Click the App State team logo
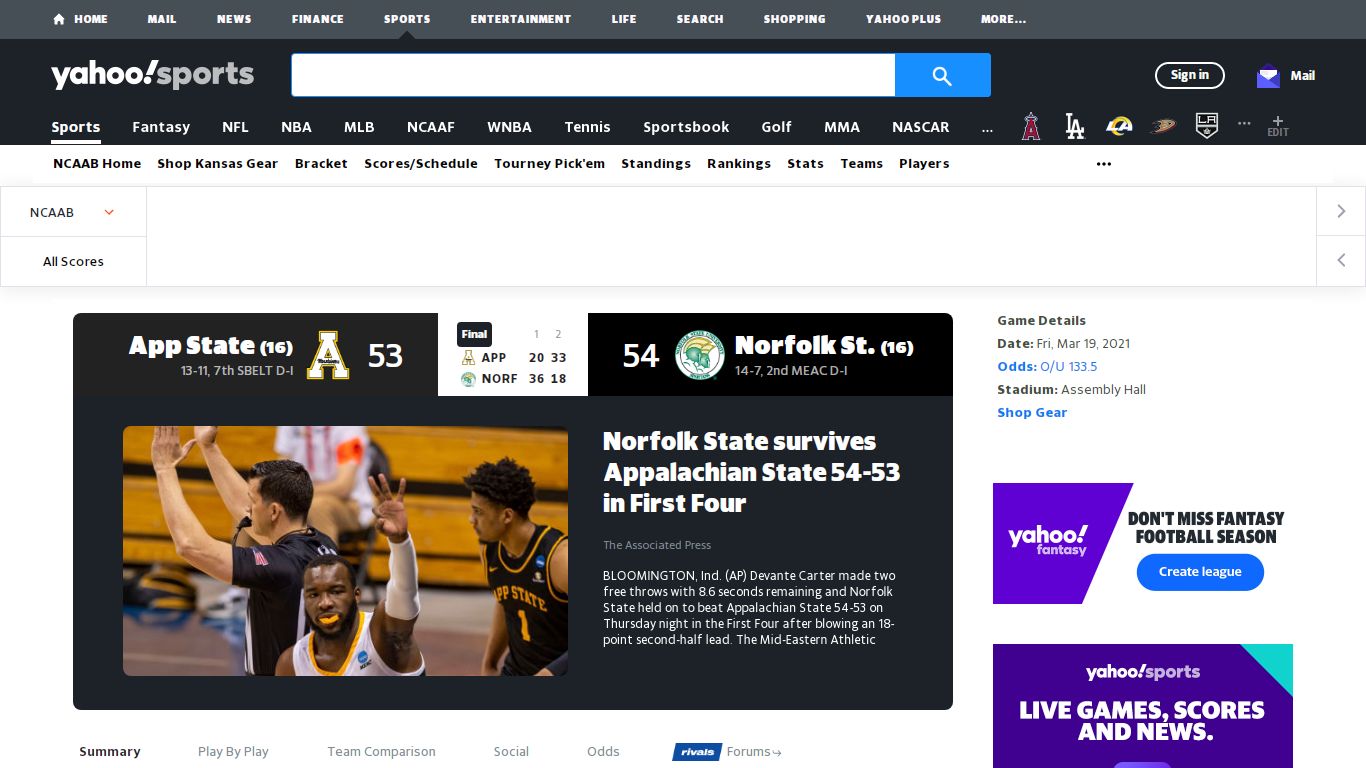Viewport: 1366px width, 768px height. coord(327,355)
